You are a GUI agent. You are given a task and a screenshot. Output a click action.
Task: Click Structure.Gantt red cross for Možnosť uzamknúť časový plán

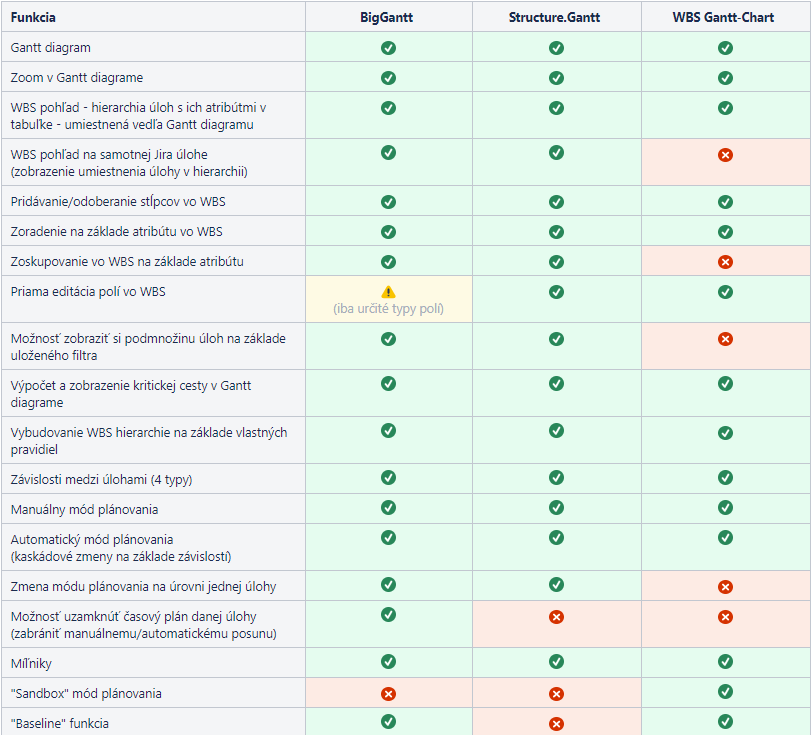tap(557, 617)
